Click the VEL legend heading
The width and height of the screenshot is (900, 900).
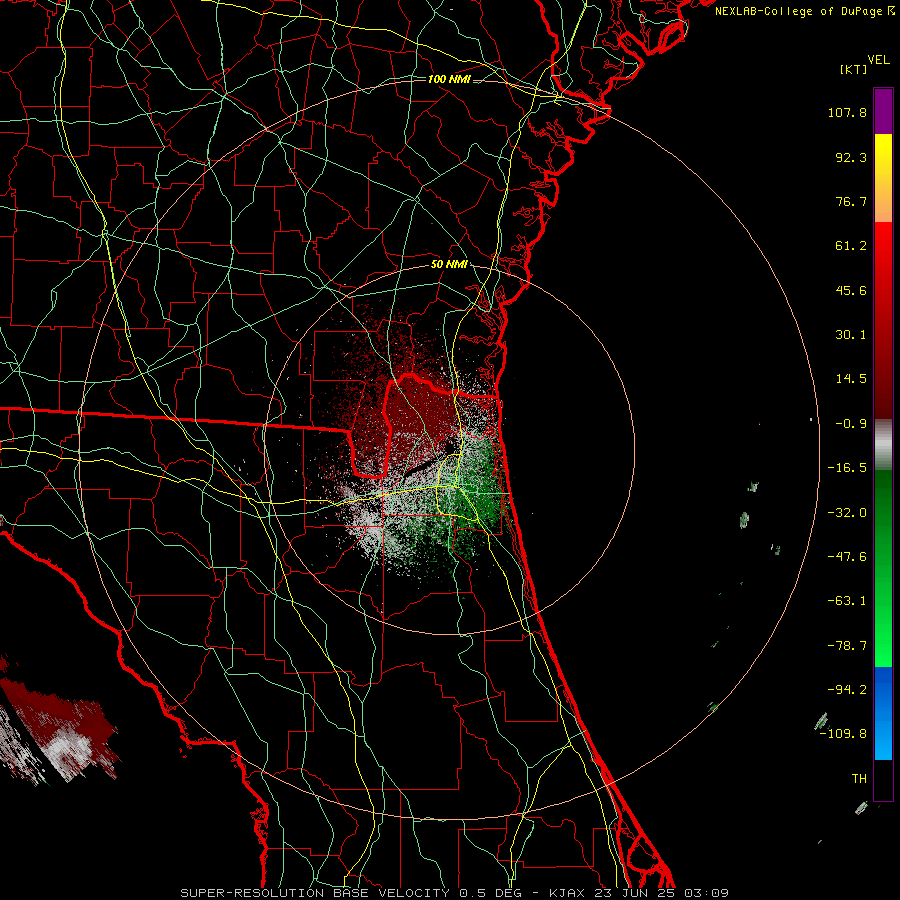click(x=878, y=60)
